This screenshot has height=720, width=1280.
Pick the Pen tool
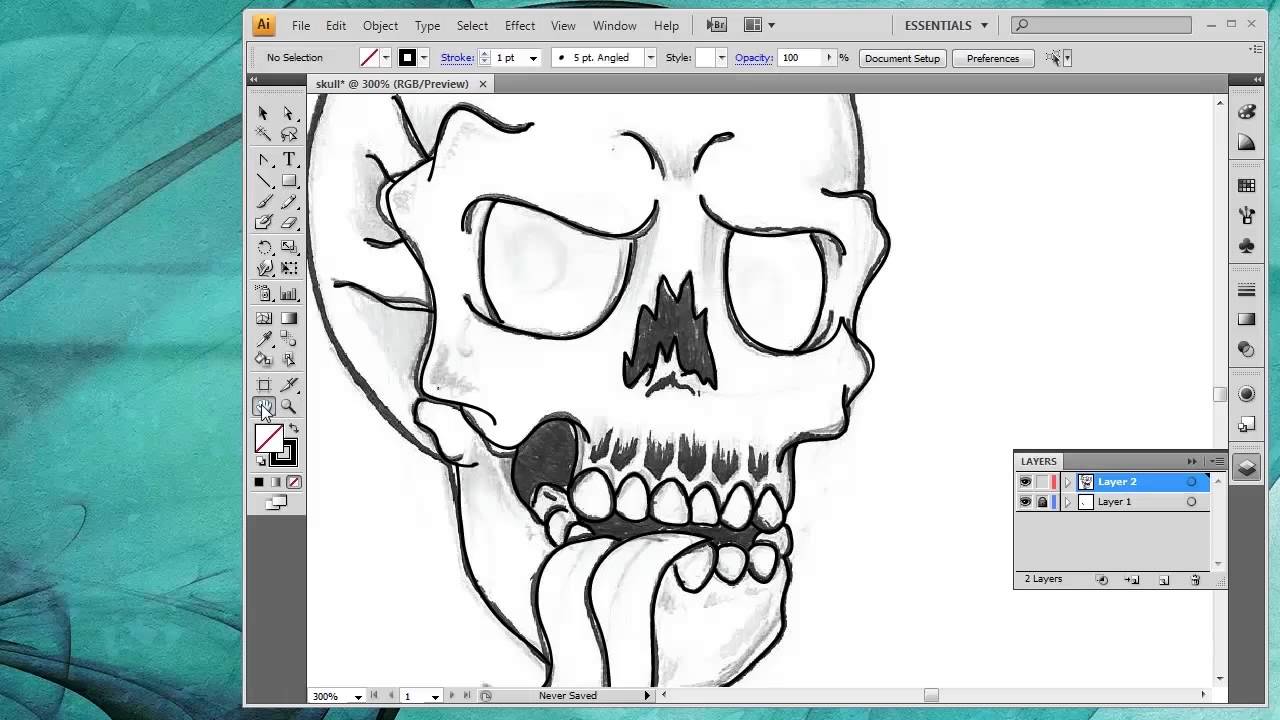click(263, 159)
